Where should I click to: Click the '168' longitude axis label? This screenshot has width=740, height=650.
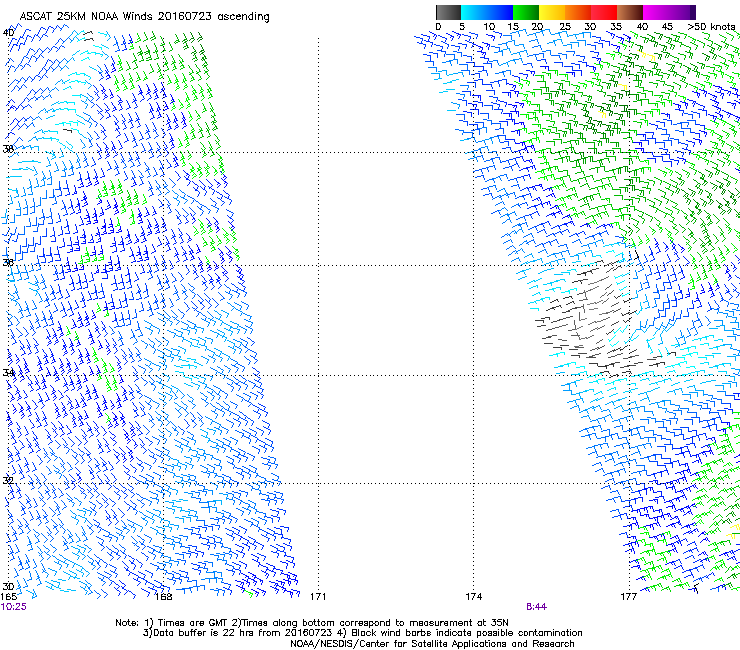click(x=163, y=597)
